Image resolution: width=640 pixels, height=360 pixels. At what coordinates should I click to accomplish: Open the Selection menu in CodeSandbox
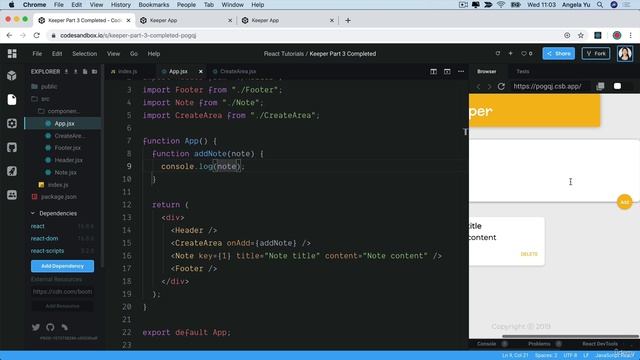[84, 53]
